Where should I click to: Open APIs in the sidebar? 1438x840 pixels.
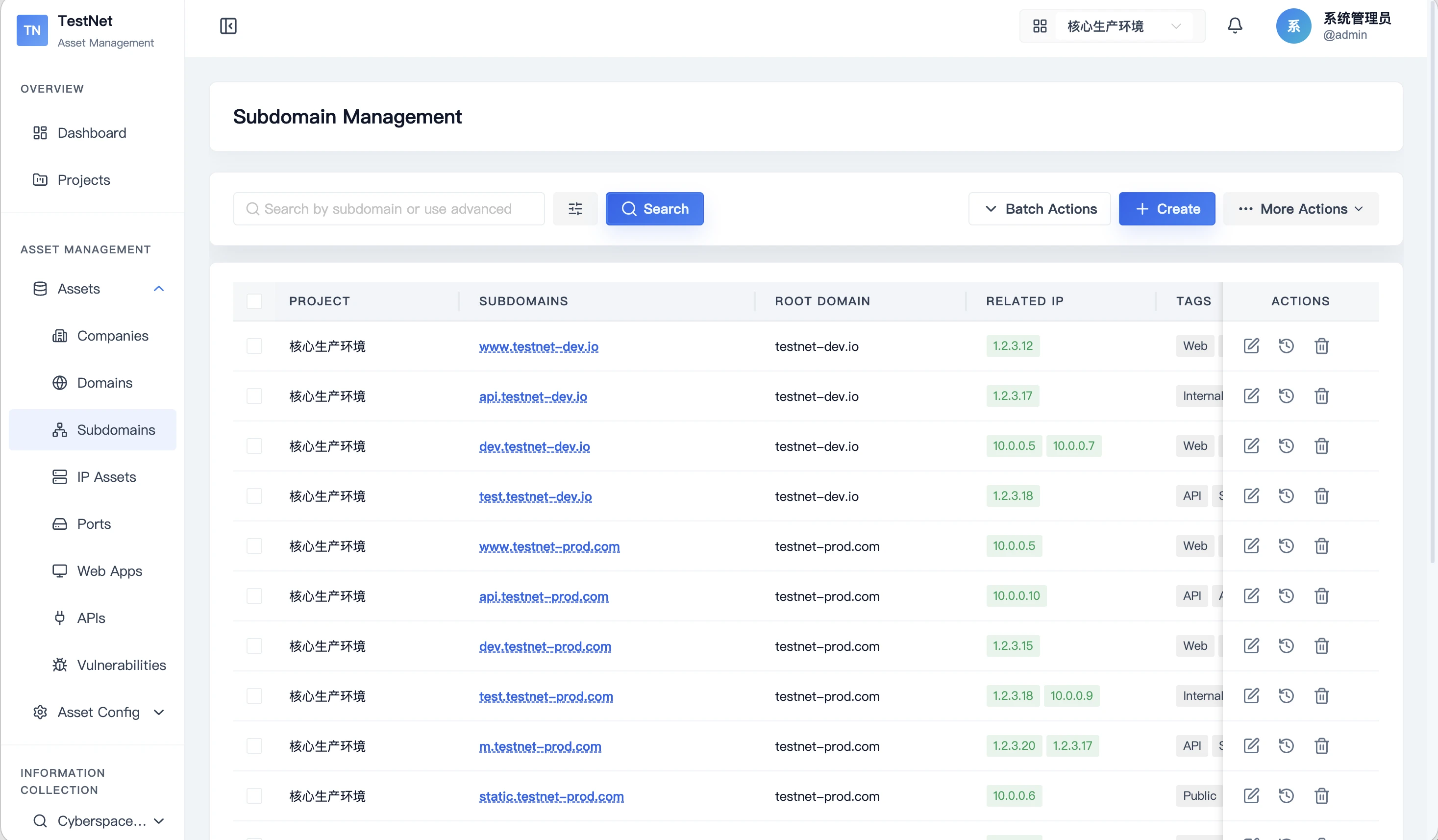pyautogui.click(x=93, y=618)
